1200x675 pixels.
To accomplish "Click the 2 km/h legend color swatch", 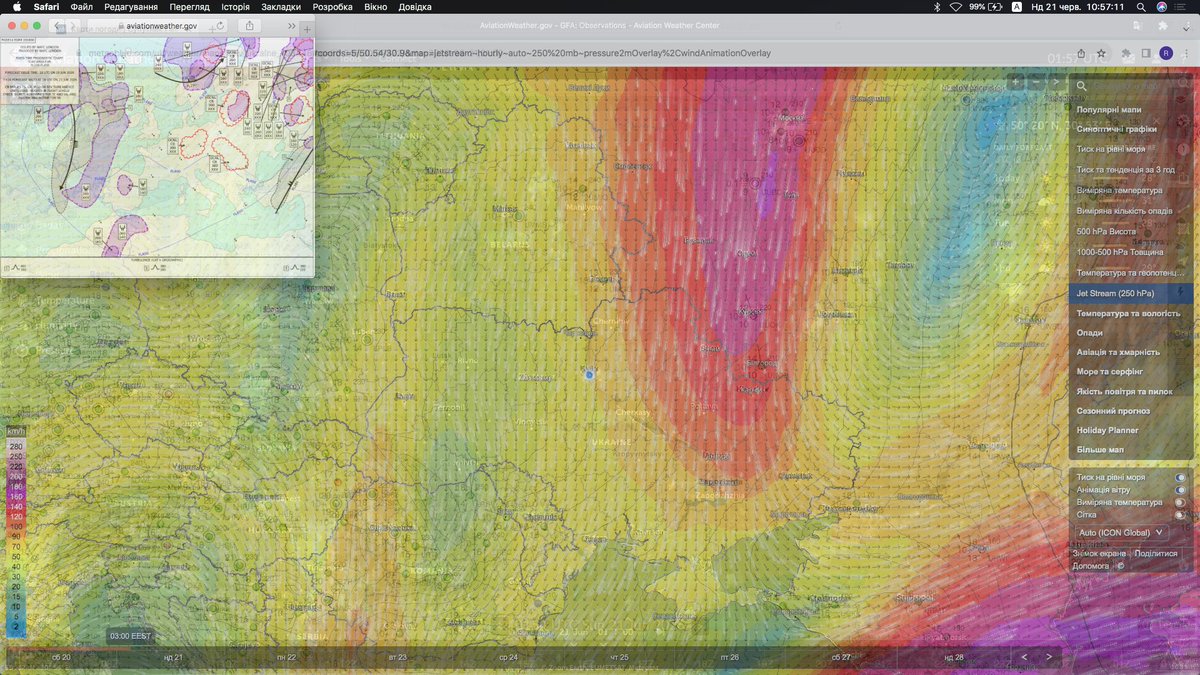I will pyautogui.click(x=16, y=628).
